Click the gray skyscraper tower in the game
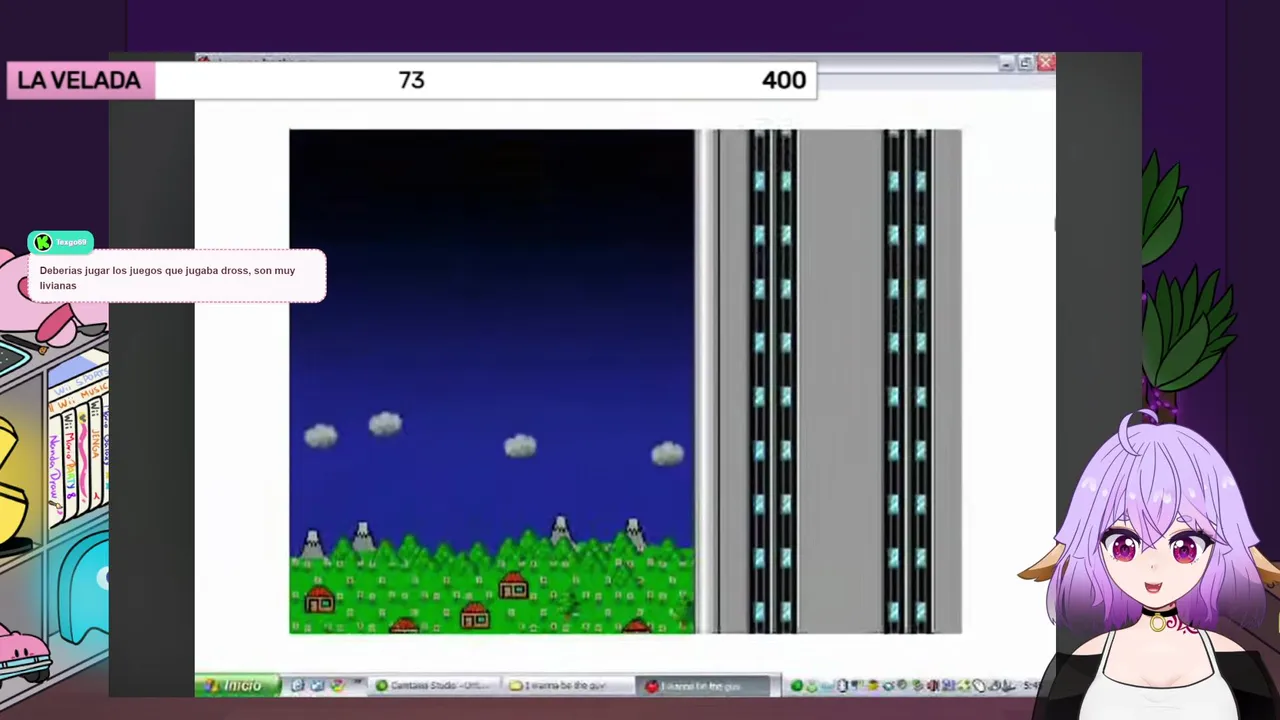 829,381
